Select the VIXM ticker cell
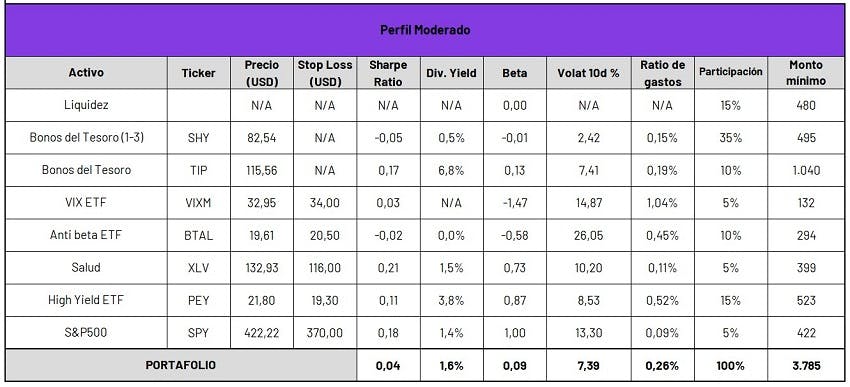The image size is (850, 387). click(198, 203)
